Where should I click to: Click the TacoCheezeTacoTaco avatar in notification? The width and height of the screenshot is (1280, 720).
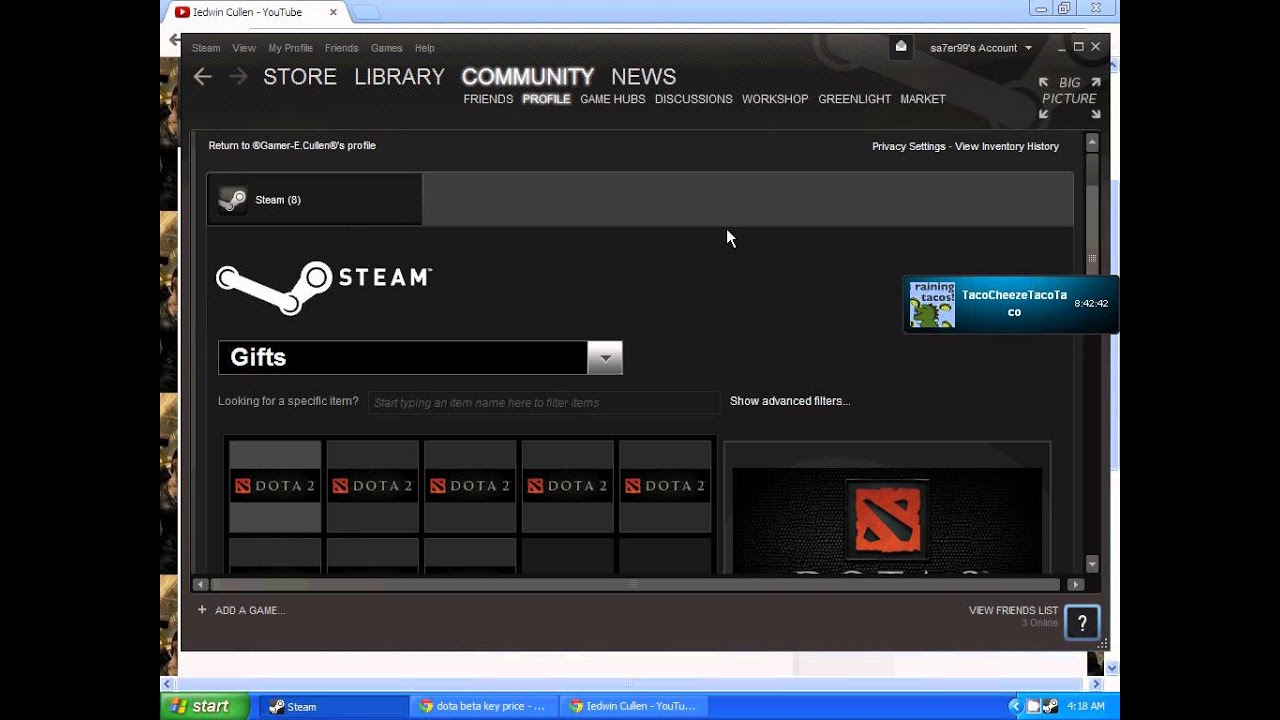pyautogui.click(x=932, y=304)
